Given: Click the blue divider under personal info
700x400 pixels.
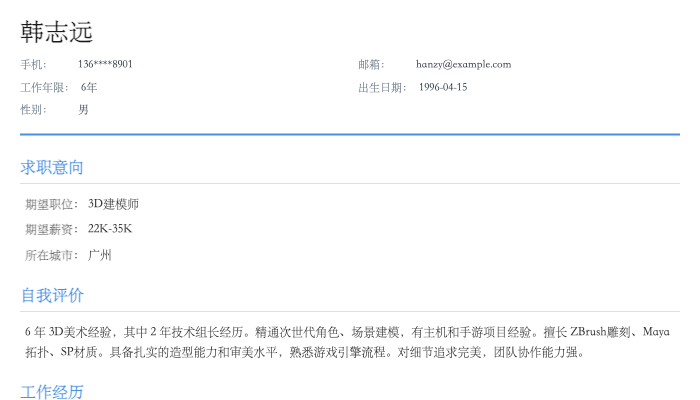Looking at the screenshot, I should click(350, 134).
